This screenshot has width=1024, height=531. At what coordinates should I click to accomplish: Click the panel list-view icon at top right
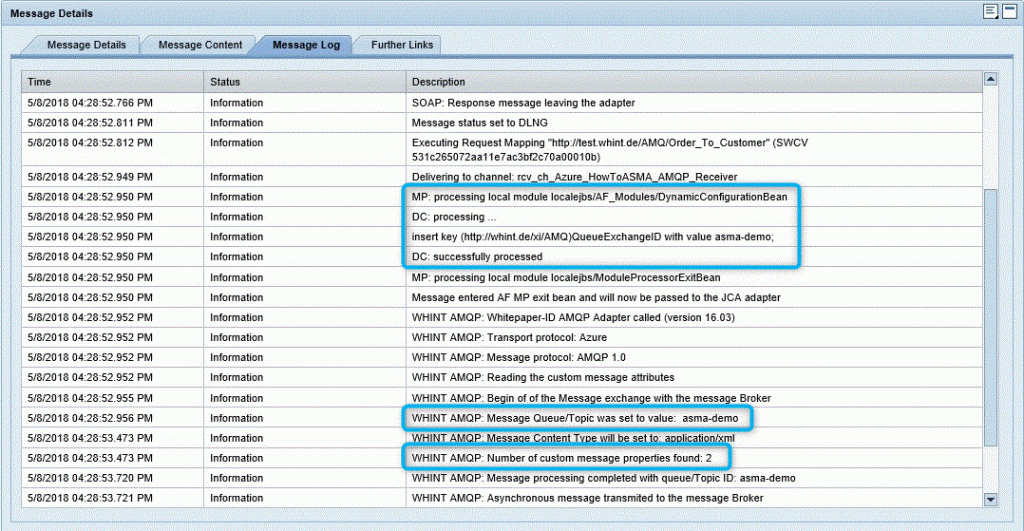991,12
